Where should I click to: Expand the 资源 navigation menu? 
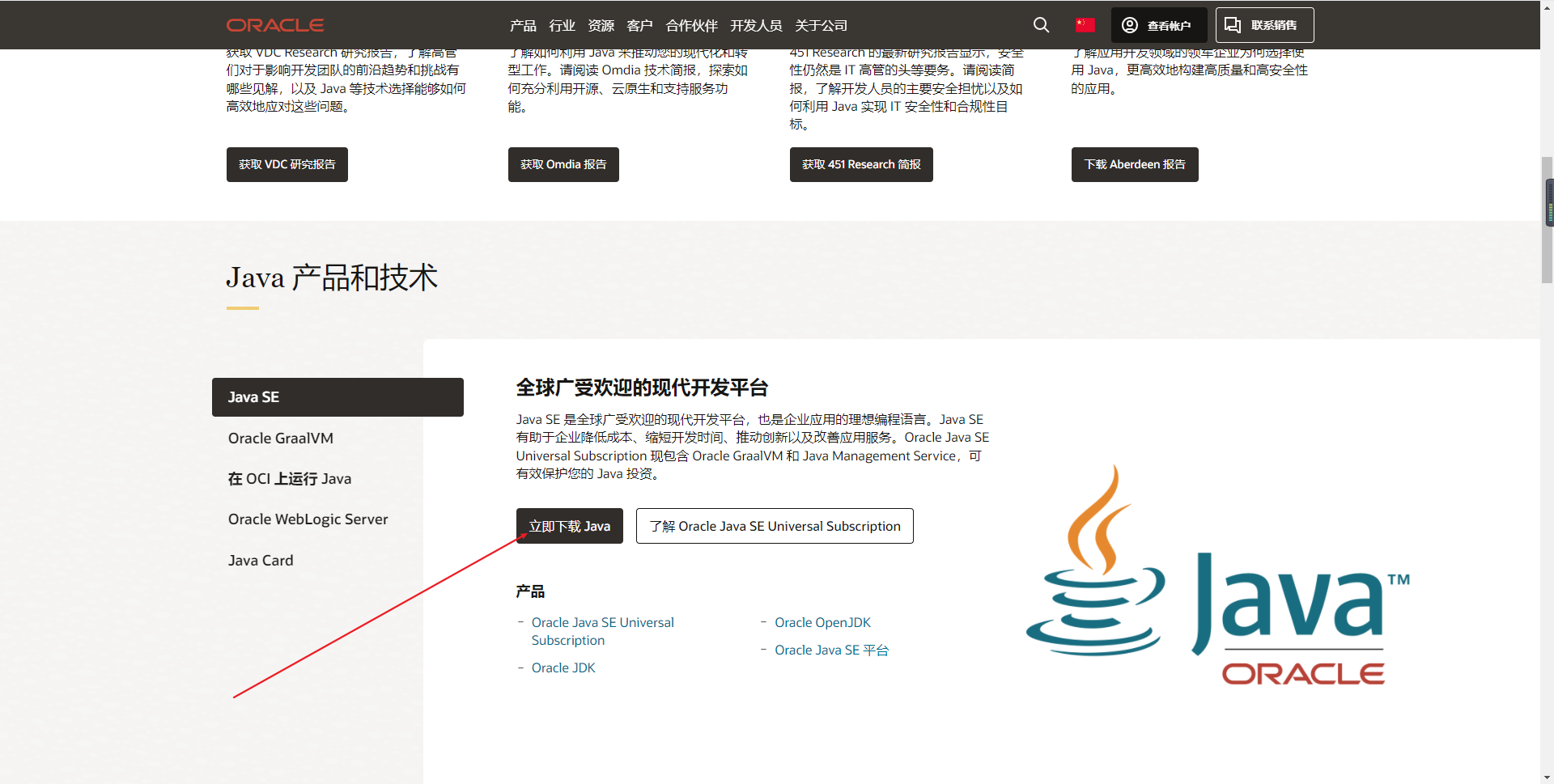click(x=601, y=26)
